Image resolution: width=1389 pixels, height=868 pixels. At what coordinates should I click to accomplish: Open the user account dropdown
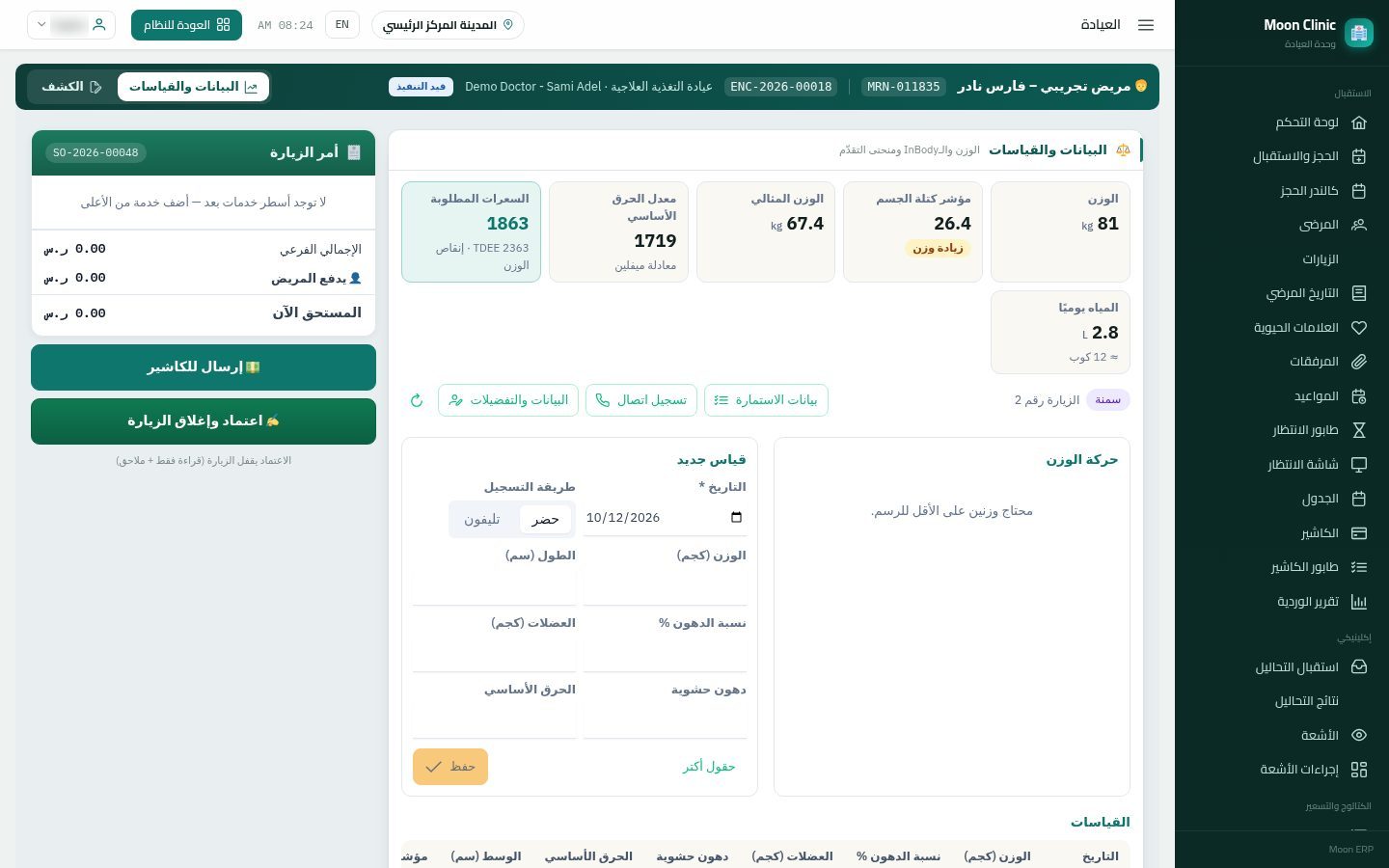71,25
